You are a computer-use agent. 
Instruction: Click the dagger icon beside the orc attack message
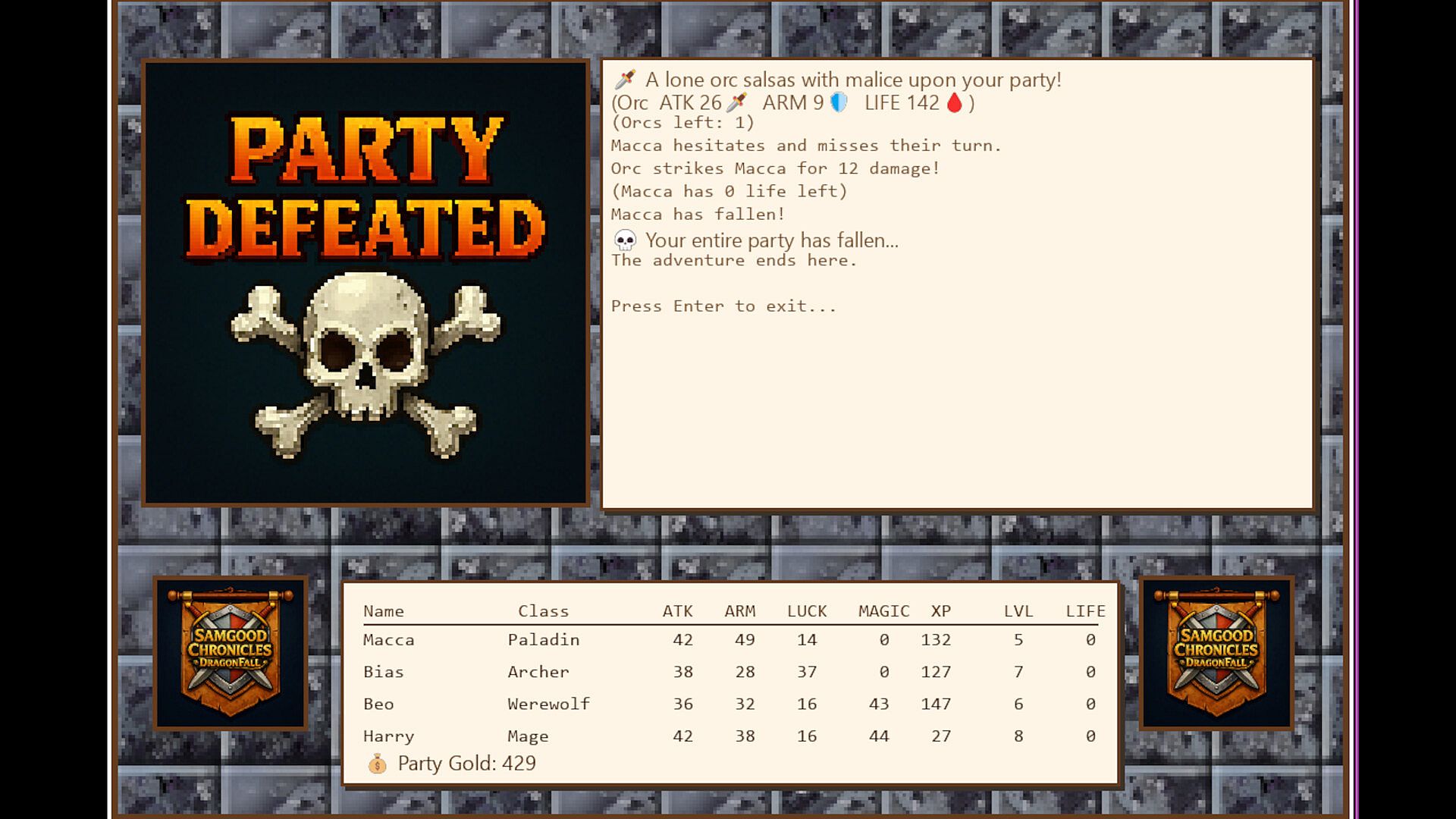click(x=625, y=79)
